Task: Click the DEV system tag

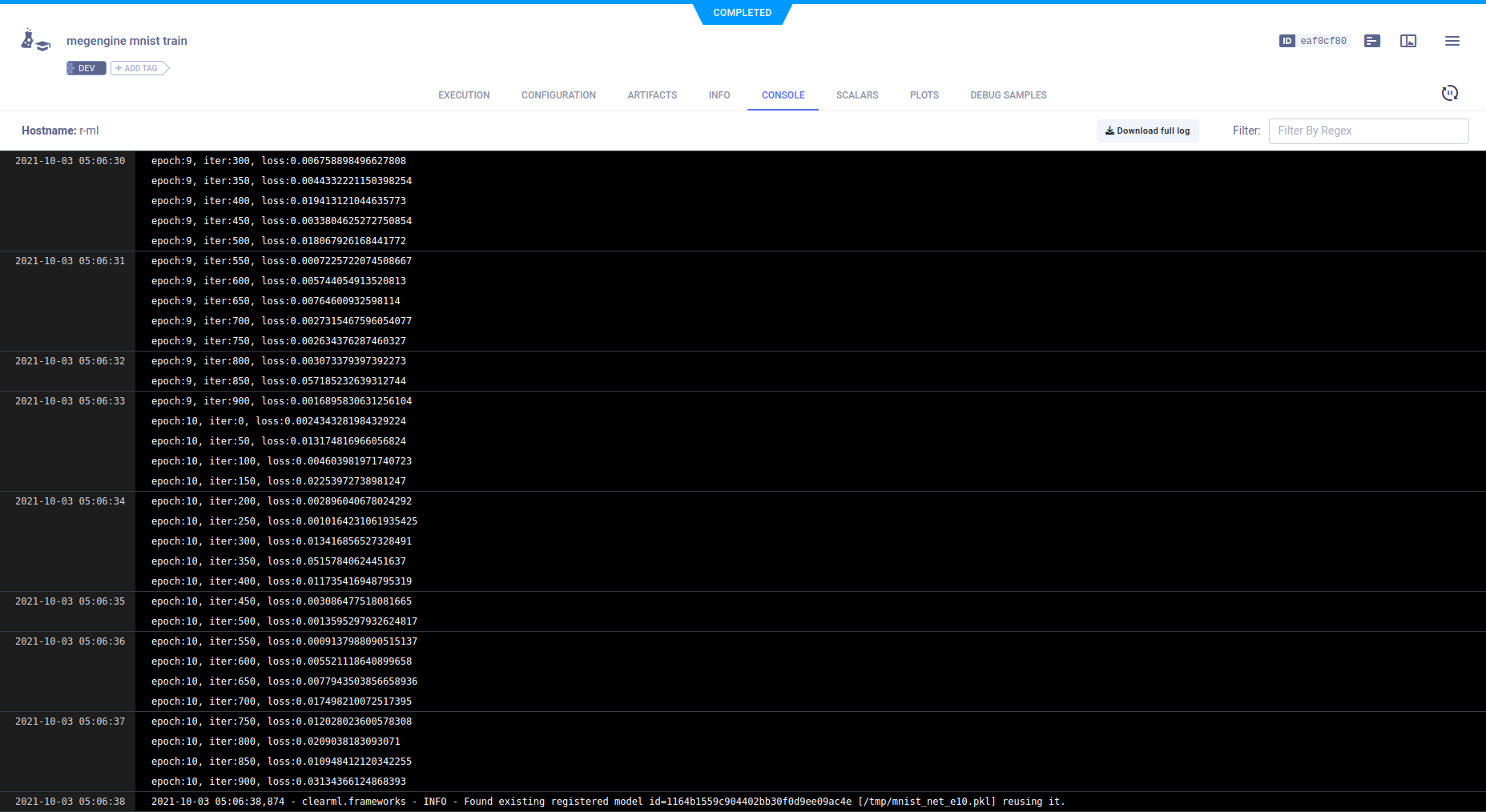Action: [86, 68]
